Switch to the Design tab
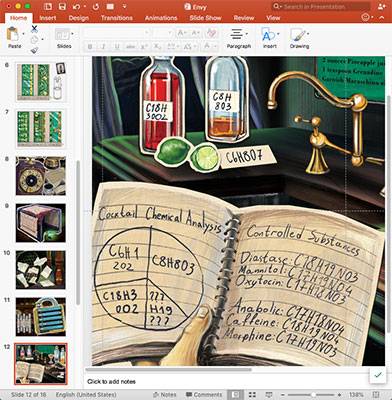This screenshot has height=400, width=392. click(x=79, y=18)
